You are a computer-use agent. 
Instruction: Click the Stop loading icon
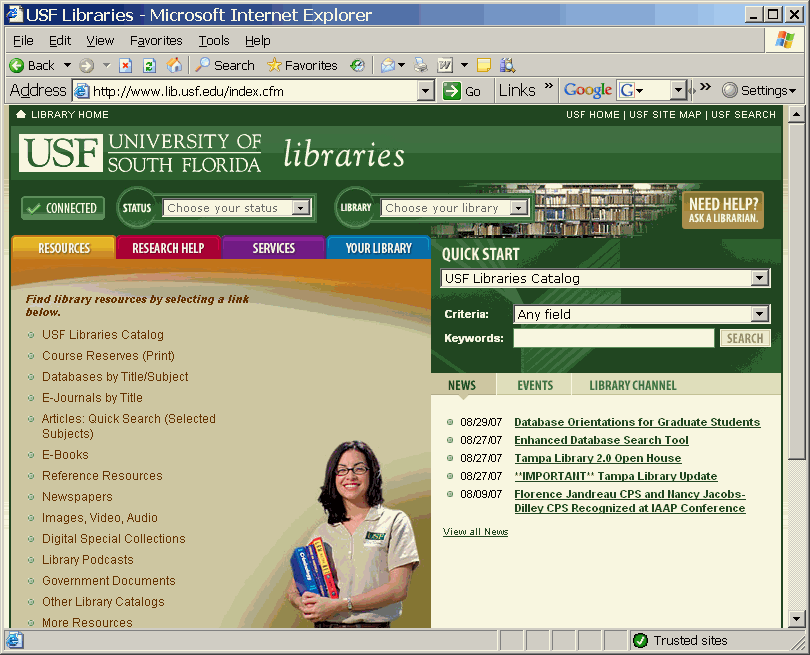125,65
